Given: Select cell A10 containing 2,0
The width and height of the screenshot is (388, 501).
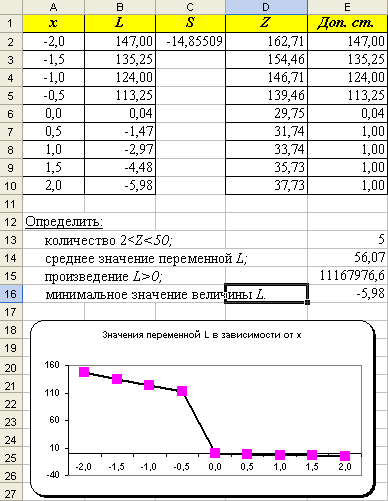Looking at the screenshot, I should pyautogui.click(x=53, y=185).
